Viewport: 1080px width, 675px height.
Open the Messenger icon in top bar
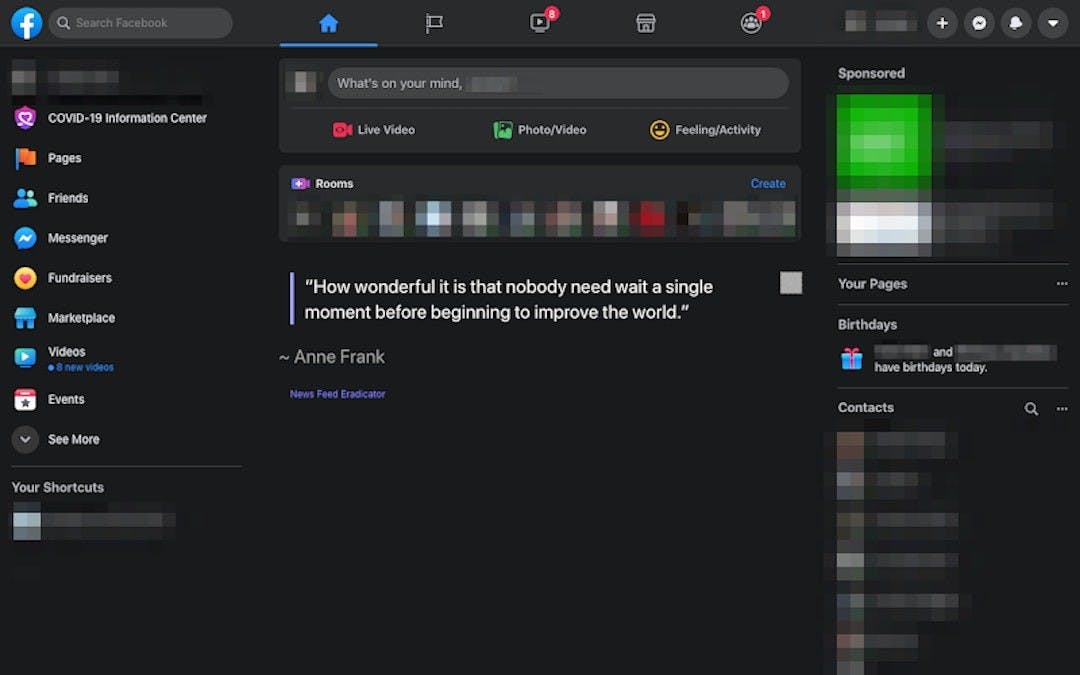pyautogui.click(x=979, y=23)
